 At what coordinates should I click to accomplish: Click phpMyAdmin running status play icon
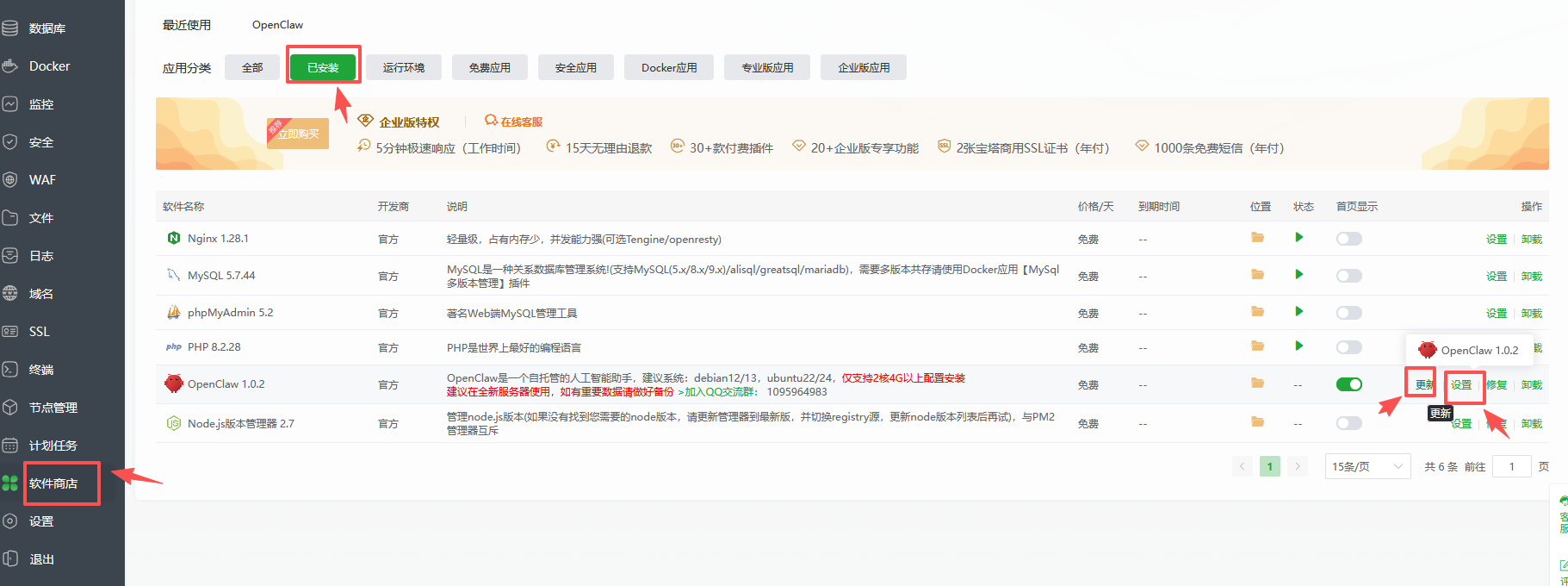[x=1298, y=311]
